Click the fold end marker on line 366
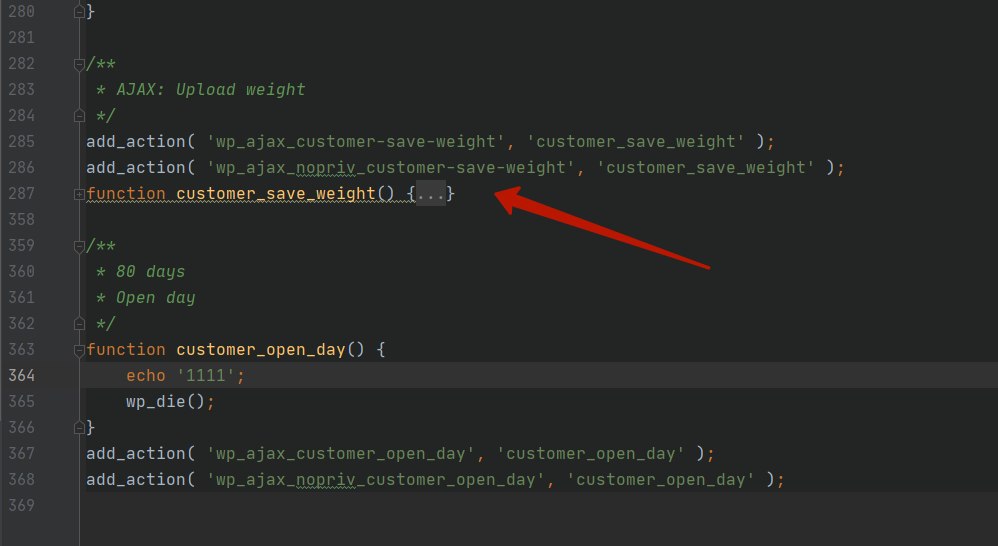Screen dimensions: 998x546 79,428
